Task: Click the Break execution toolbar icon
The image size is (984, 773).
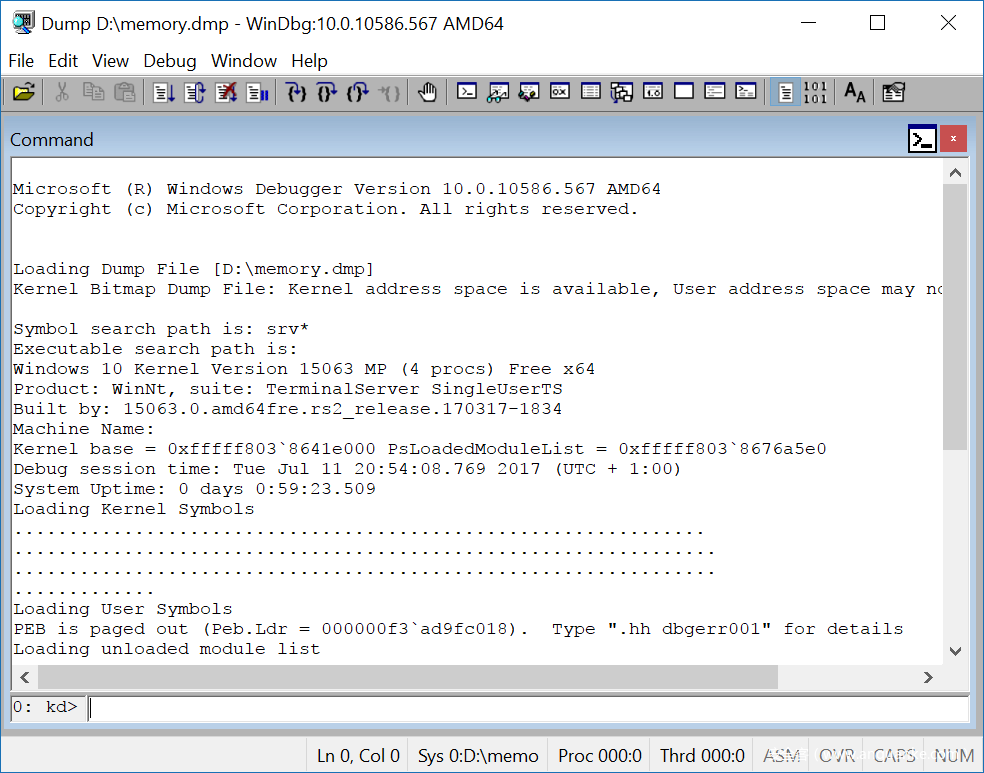Action: click(x=257, y=93)
